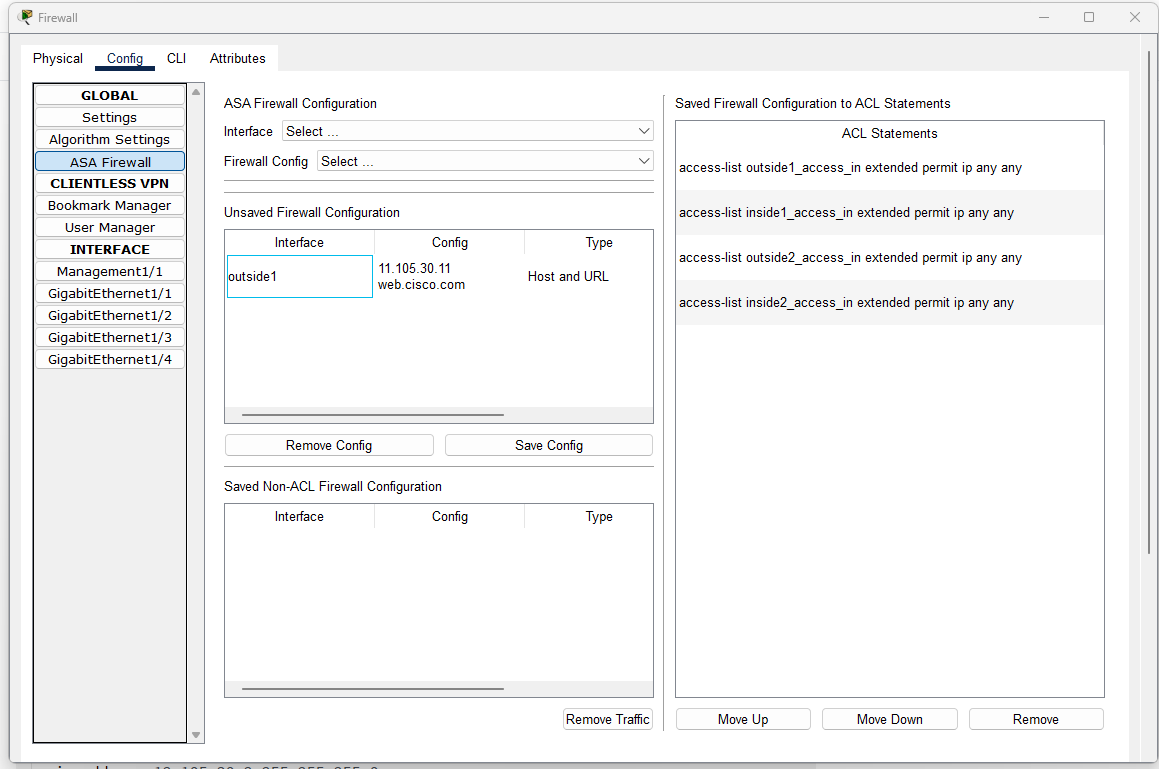Open the User Manager panel
1159x769 pixels.
(109, 227)
